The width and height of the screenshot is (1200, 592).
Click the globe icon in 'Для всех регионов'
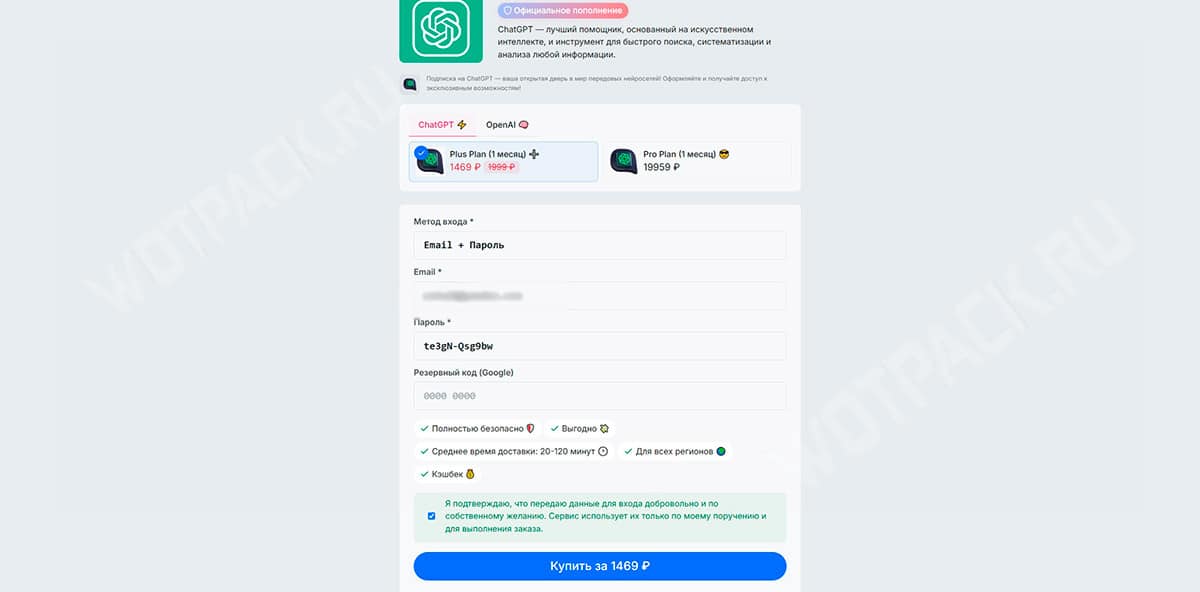pos(721,451)
